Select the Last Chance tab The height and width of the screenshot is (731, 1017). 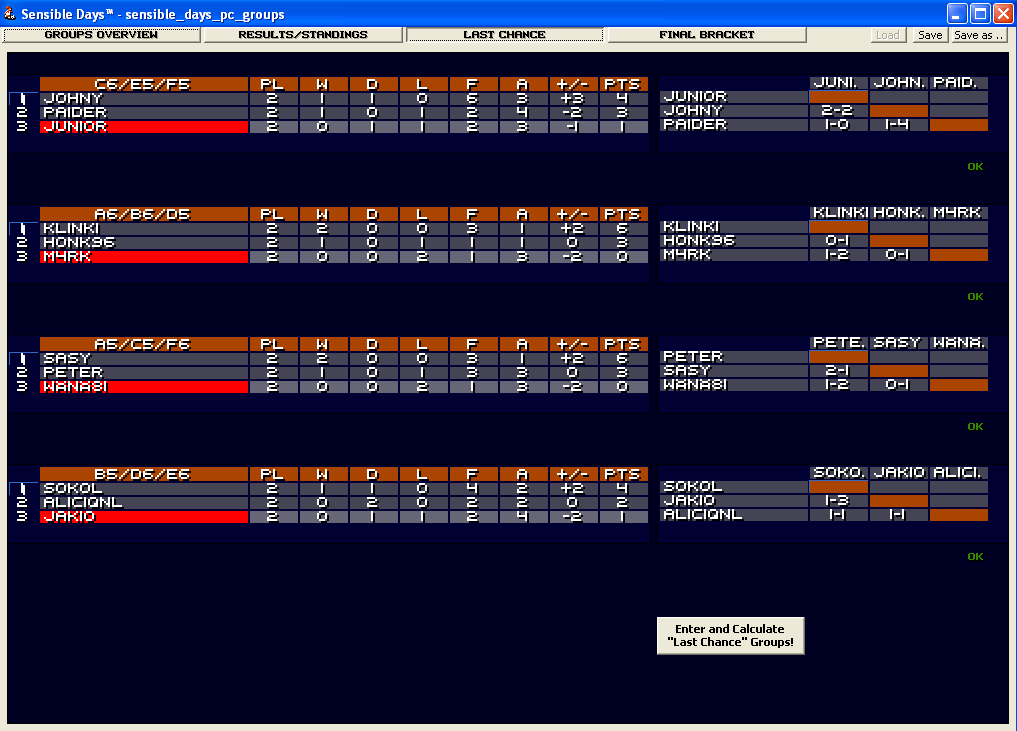tap(504, 35)
